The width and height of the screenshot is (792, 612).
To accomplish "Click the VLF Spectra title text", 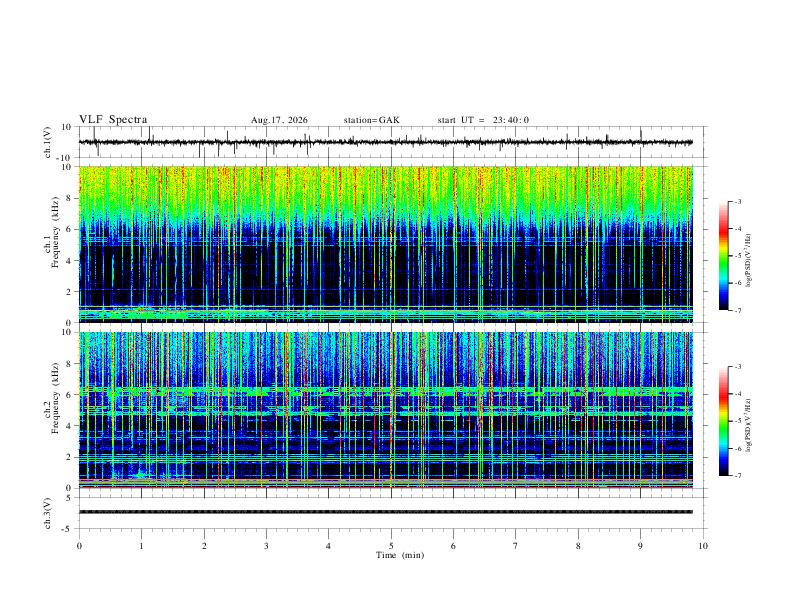I will (x=113, y=120).
